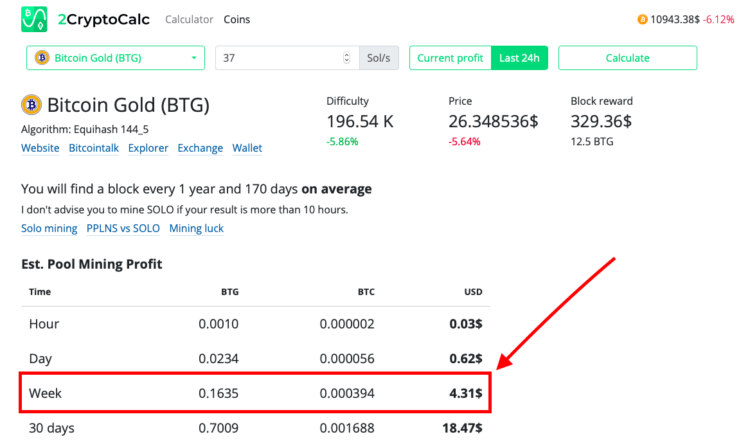Click the Hour row label
This screenshot has width=750, height=448.
[44, 324]
